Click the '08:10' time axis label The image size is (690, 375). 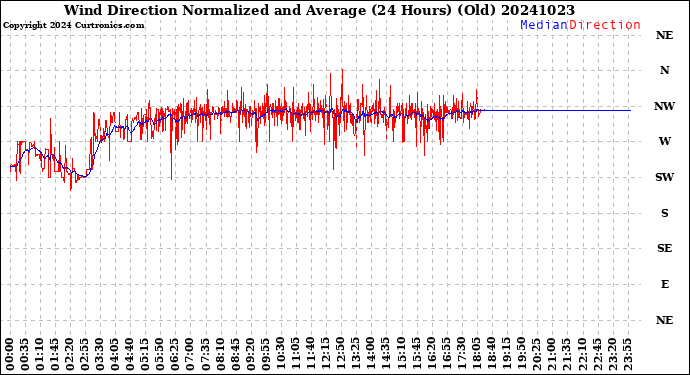(221, 354)
